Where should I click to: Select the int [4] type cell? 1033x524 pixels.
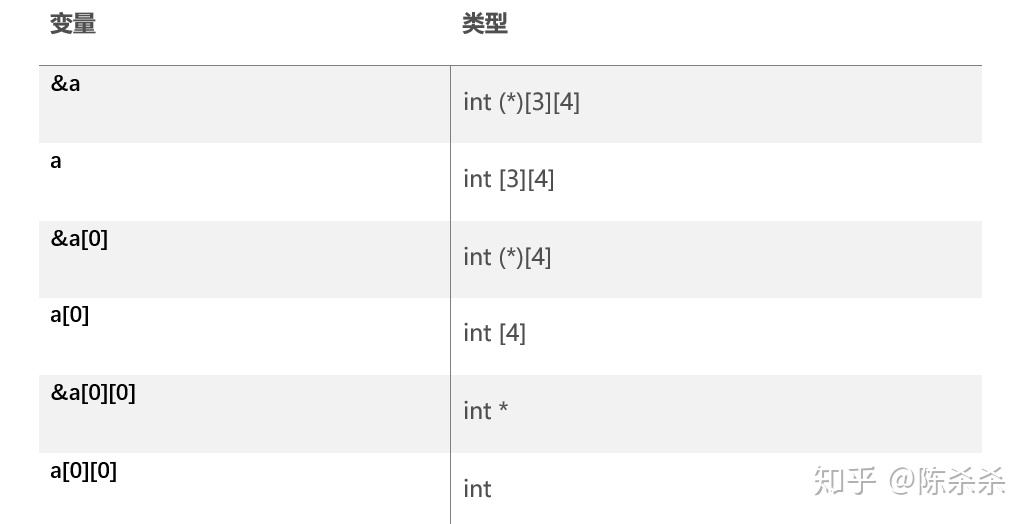[494, 333]
